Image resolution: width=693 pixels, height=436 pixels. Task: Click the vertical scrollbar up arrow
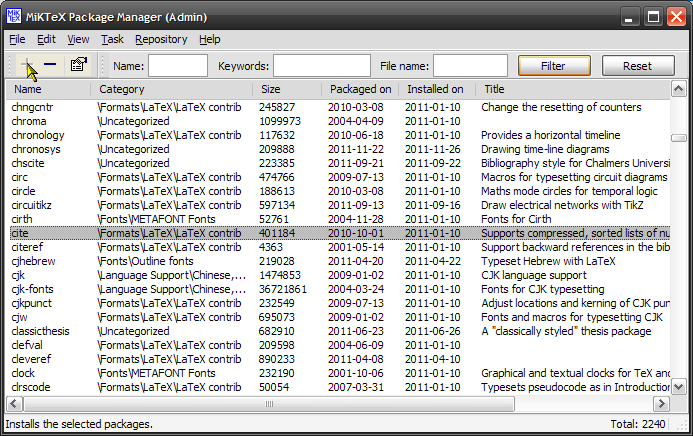pyautogui.click(x=678, y=89)
